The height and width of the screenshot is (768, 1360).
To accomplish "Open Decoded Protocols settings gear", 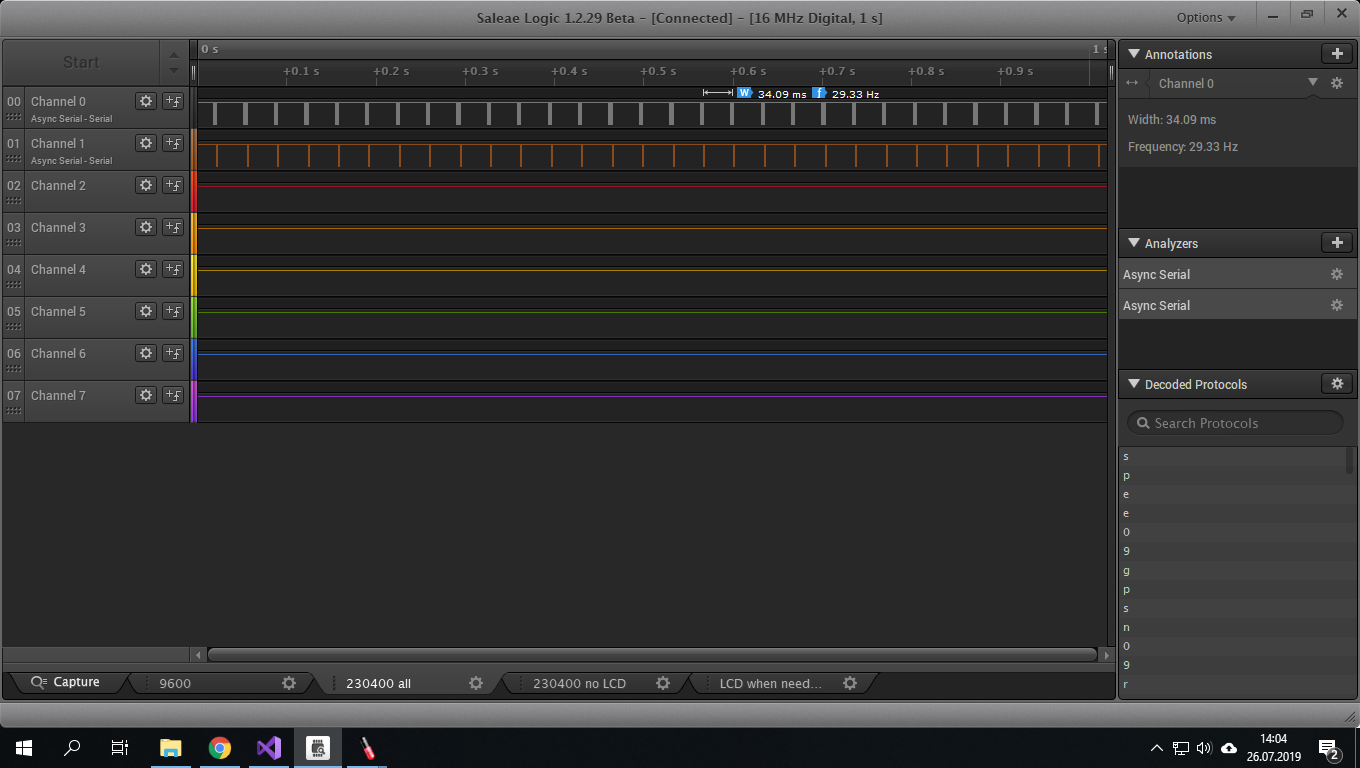I will click(x=1336, y=384).
